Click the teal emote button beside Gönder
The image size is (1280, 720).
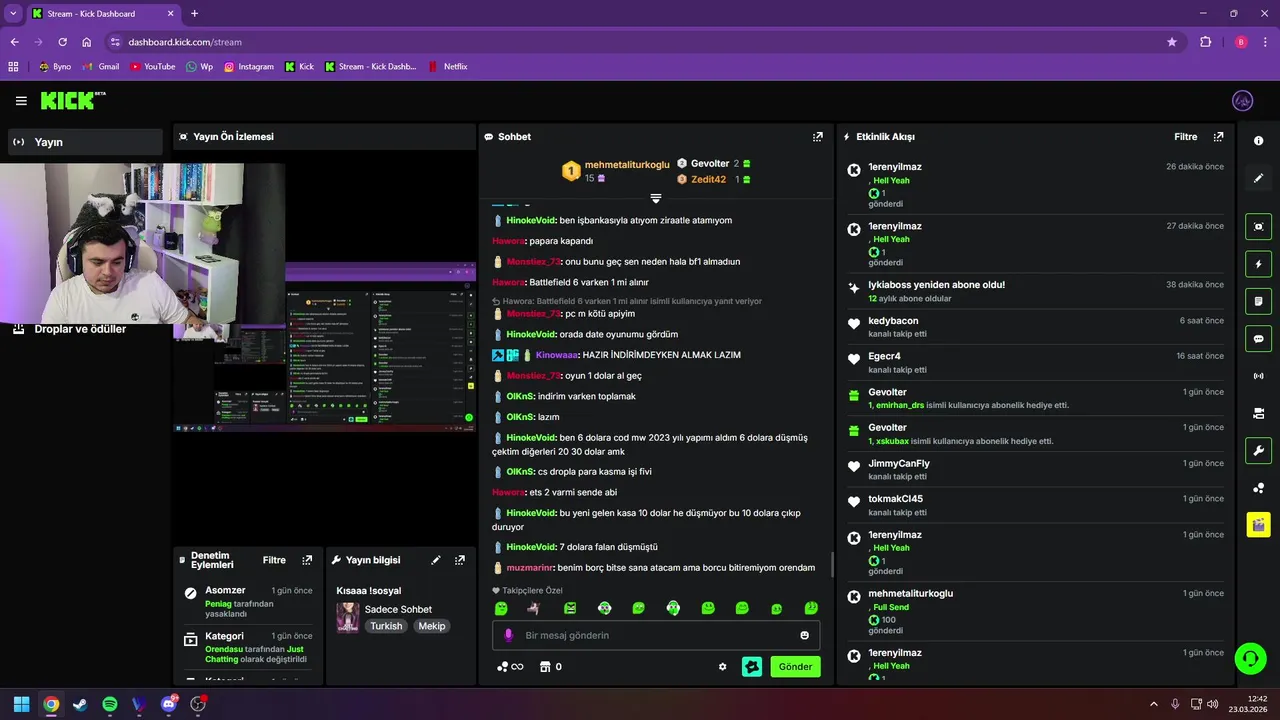pyautogui.click(x=752, y=666)
